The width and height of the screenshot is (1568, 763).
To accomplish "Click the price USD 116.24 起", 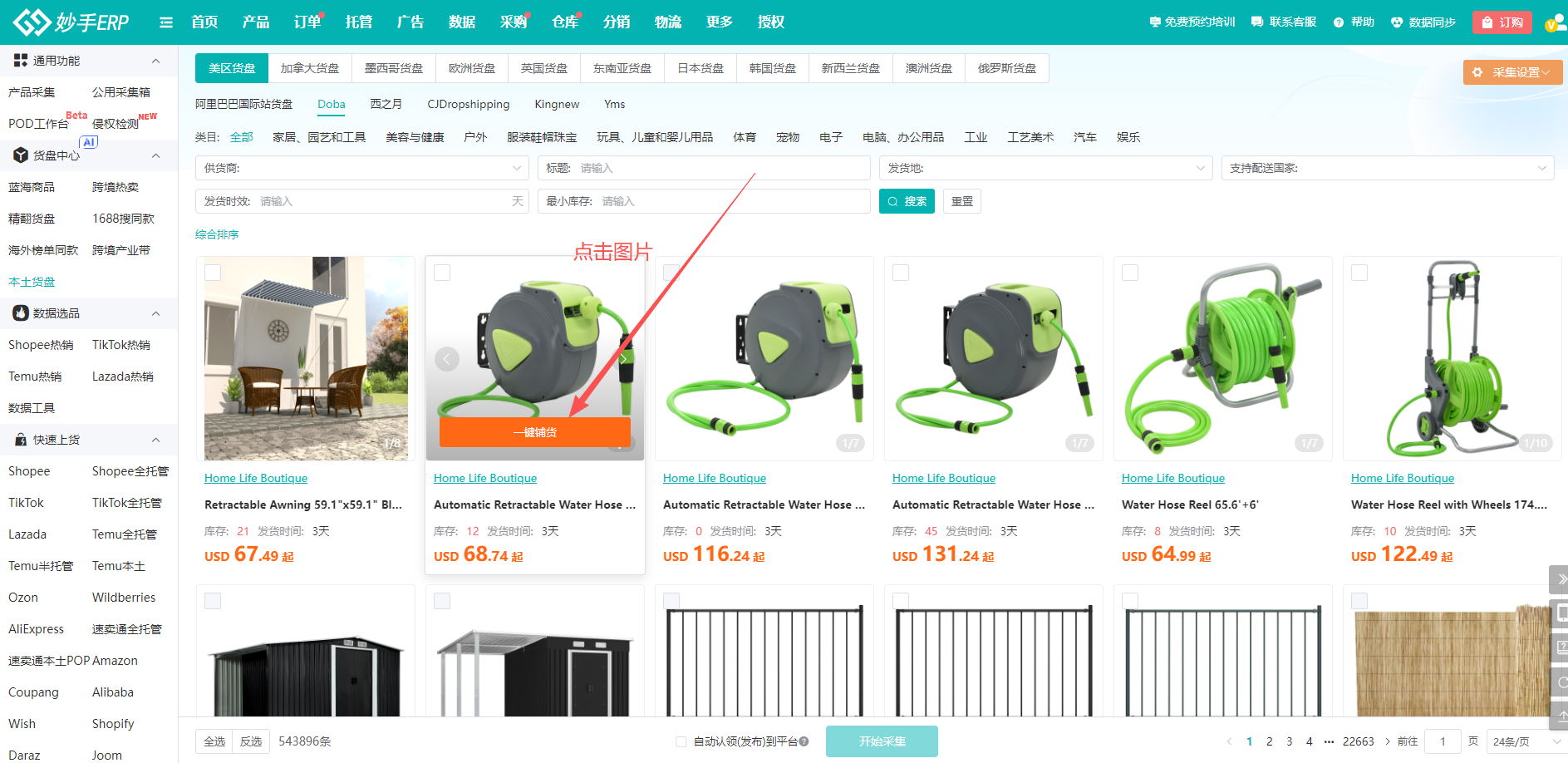I will pos(714,554).
